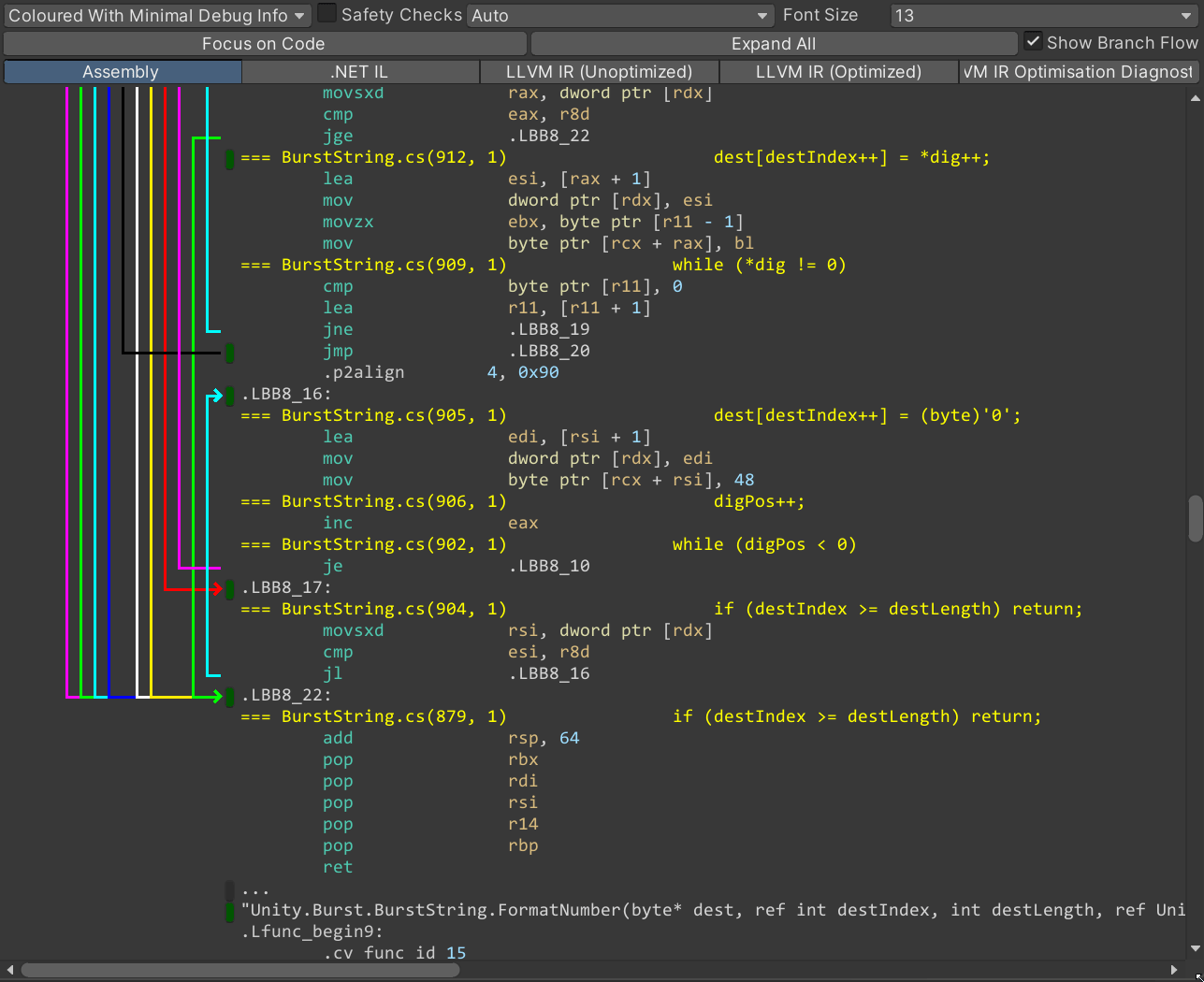Switch to the .NET IL tab
The image size is (1204, 982).
tap(359, 72)
